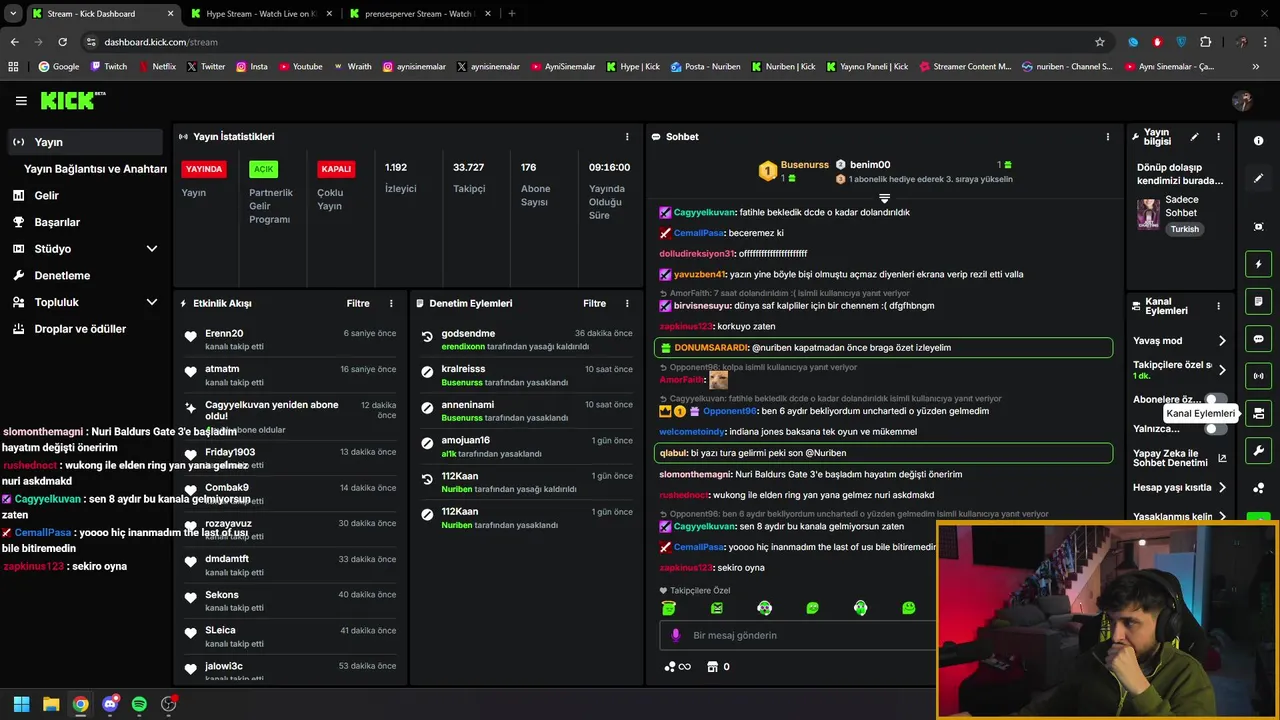The height and width of the screenshot is (720, 1280).
Task: Click the pencil icon in the right sidebar
Action: 1258,178
